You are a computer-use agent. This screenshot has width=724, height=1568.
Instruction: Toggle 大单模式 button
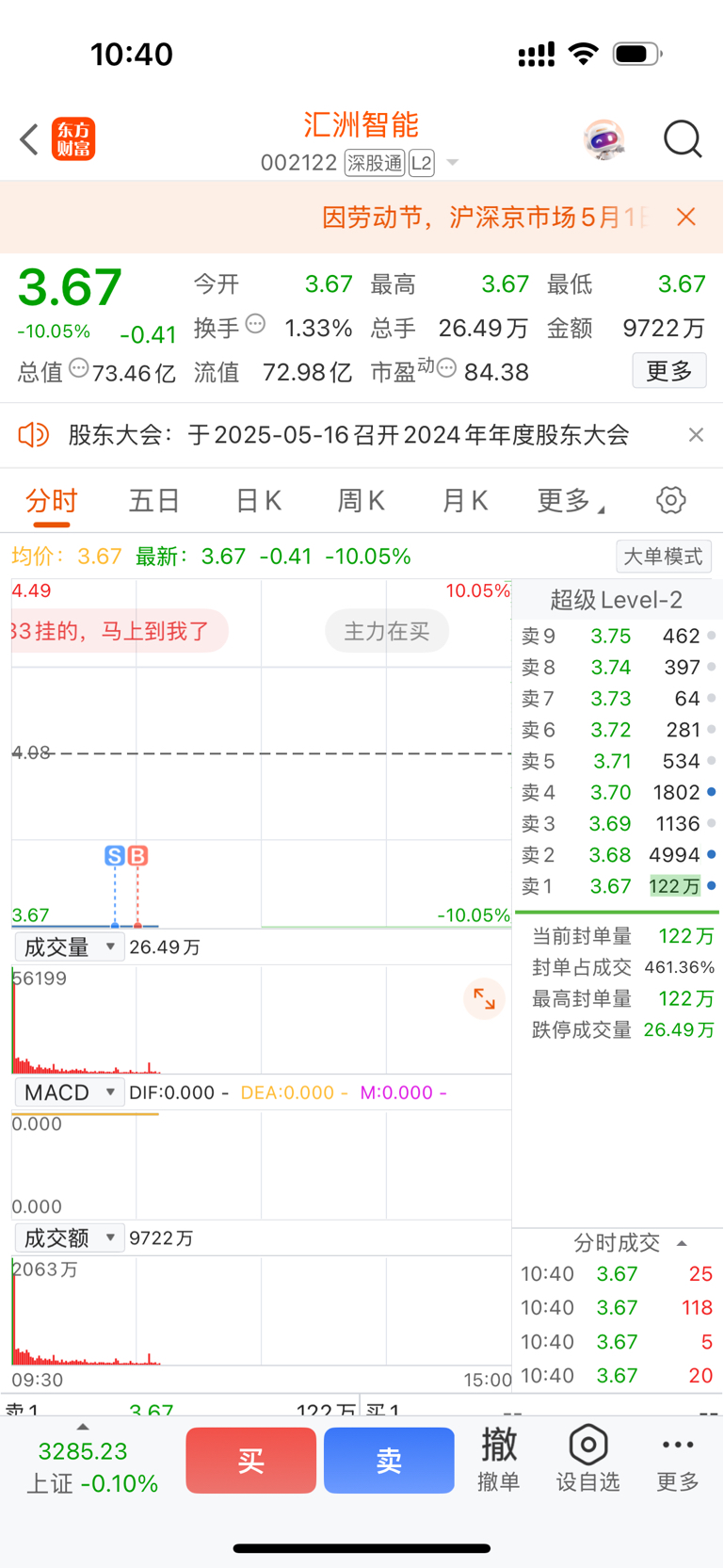(664, 556)
